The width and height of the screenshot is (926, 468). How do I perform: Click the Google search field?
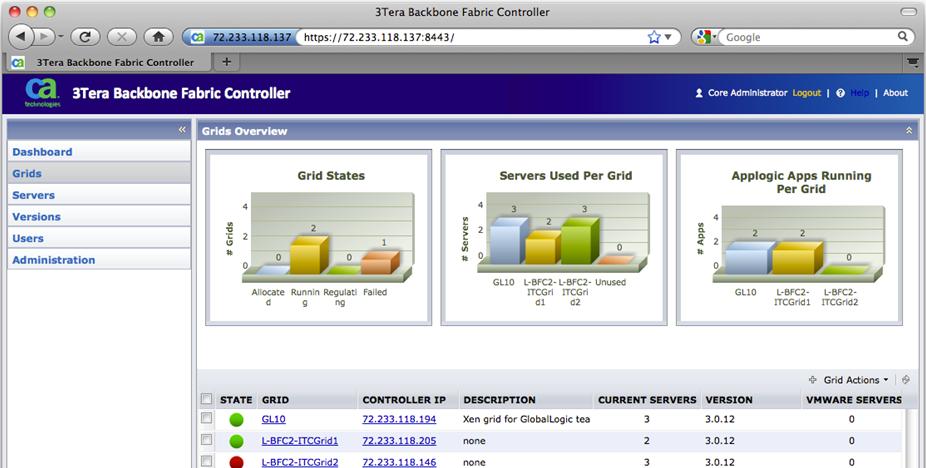(809, 37)
